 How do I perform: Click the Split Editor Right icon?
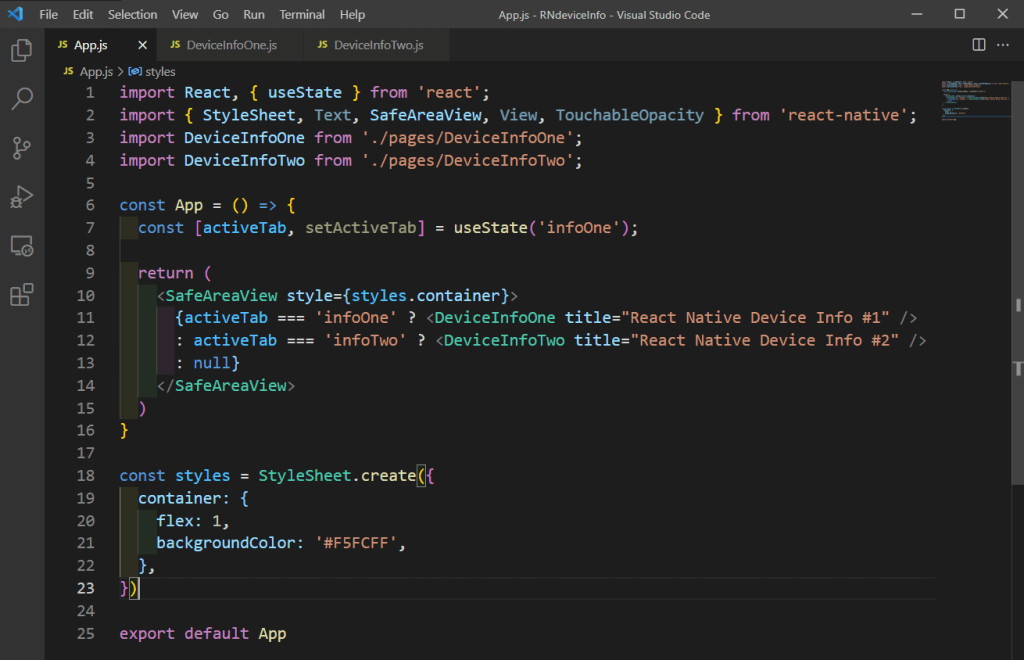[x=979, y=45]
